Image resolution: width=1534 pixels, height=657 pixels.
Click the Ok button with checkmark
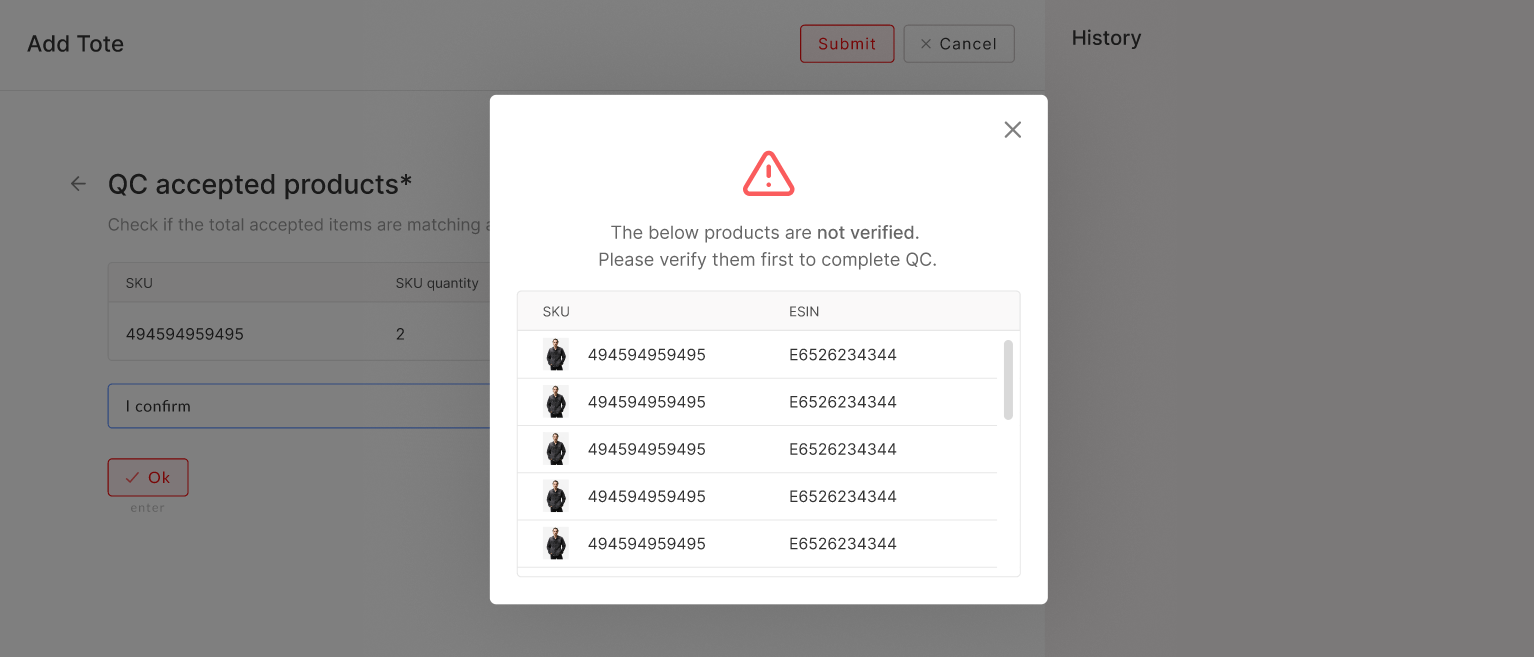pyautogui.click(x=148, y=478)
